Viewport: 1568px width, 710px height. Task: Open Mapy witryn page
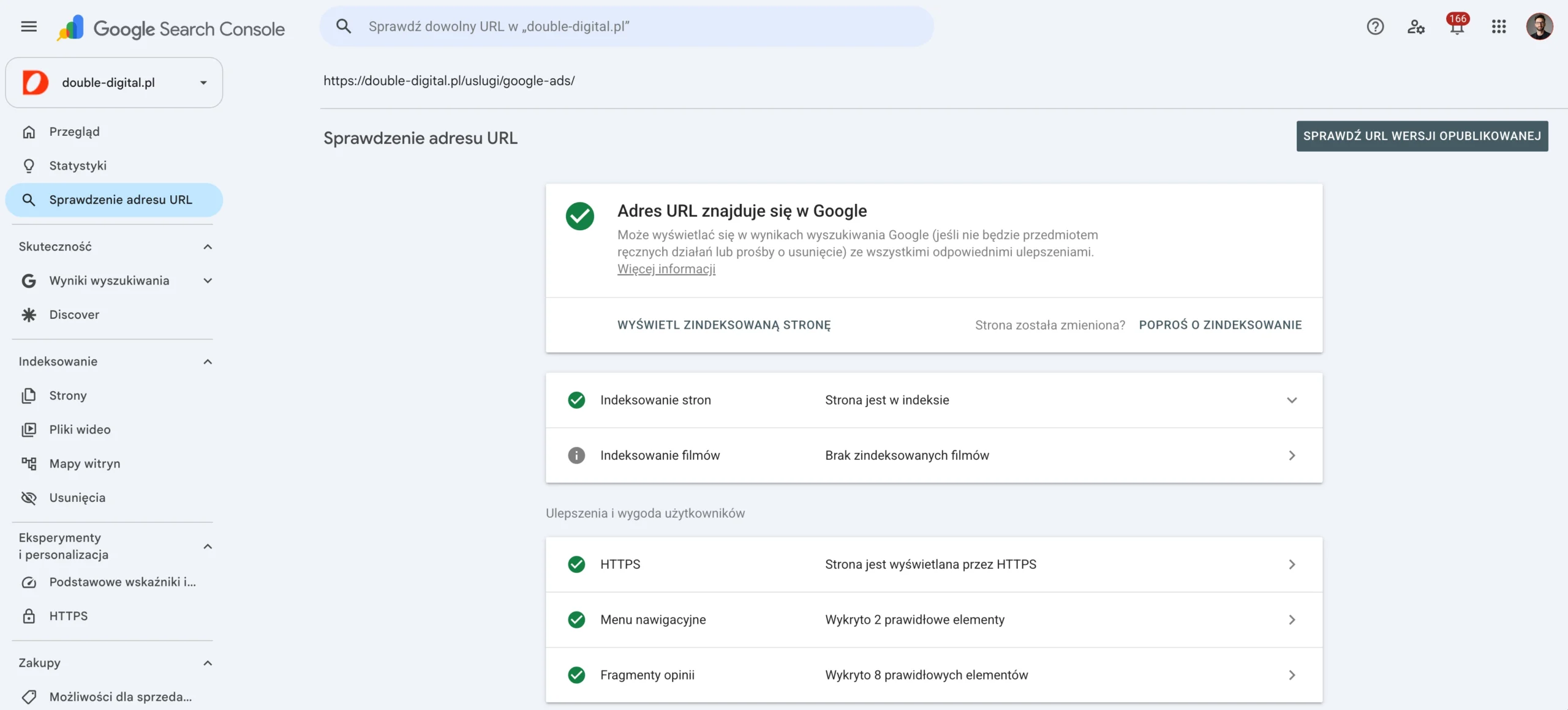click(114, 464)
